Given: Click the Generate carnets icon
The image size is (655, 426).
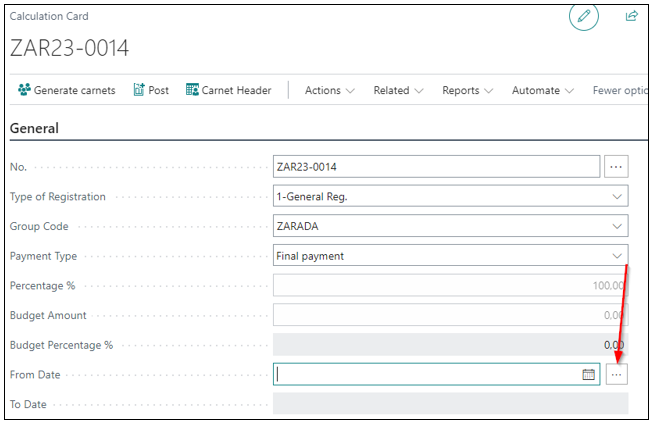Looking at the screenshot, I should coord(24,90).
